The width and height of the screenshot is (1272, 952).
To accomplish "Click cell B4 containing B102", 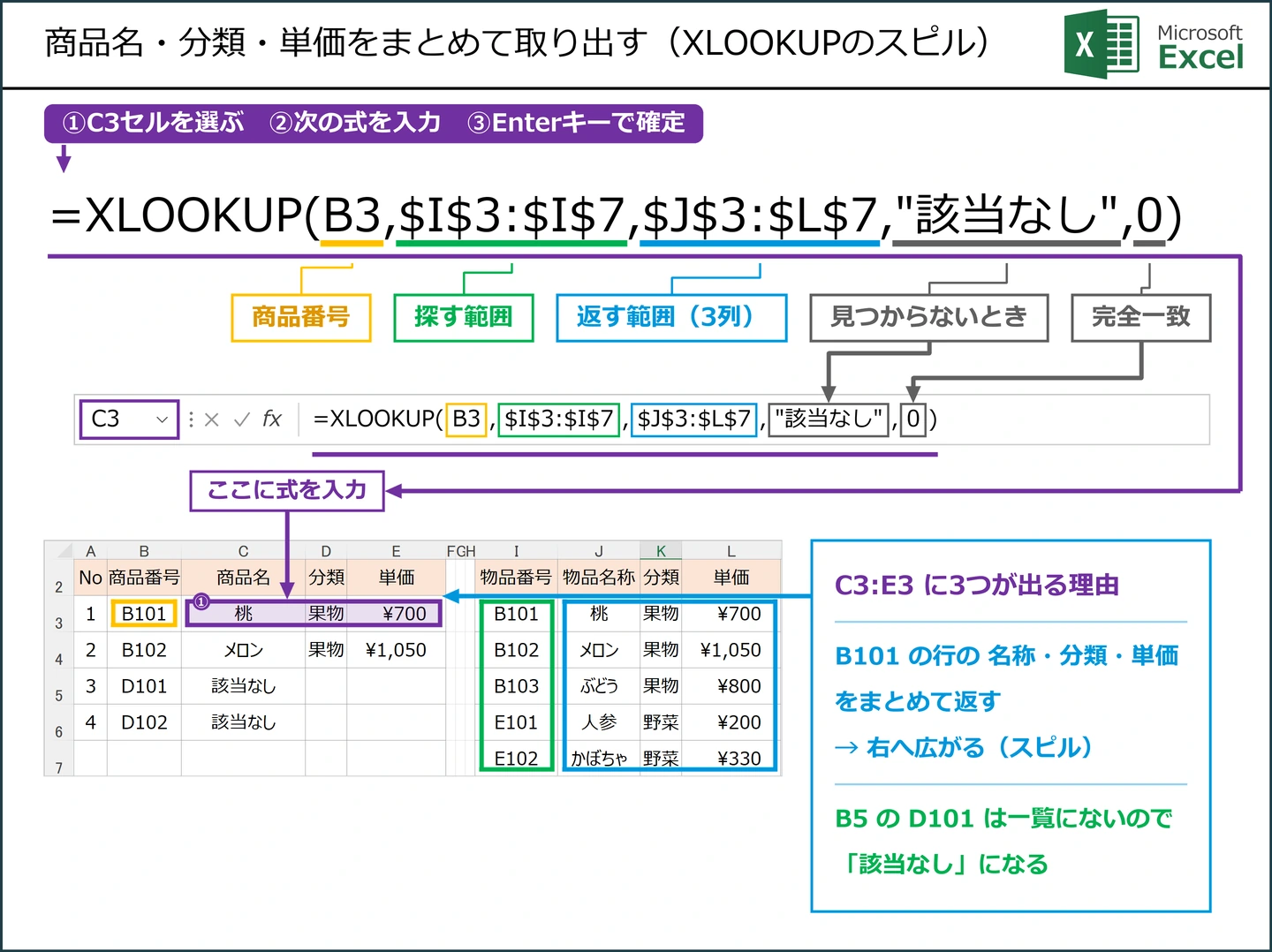I will pyautogui.click(x=144, y=650).
